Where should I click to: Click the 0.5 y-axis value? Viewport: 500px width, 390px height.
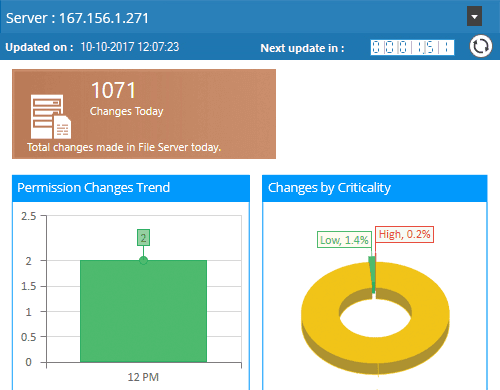[x=29, y=337]
